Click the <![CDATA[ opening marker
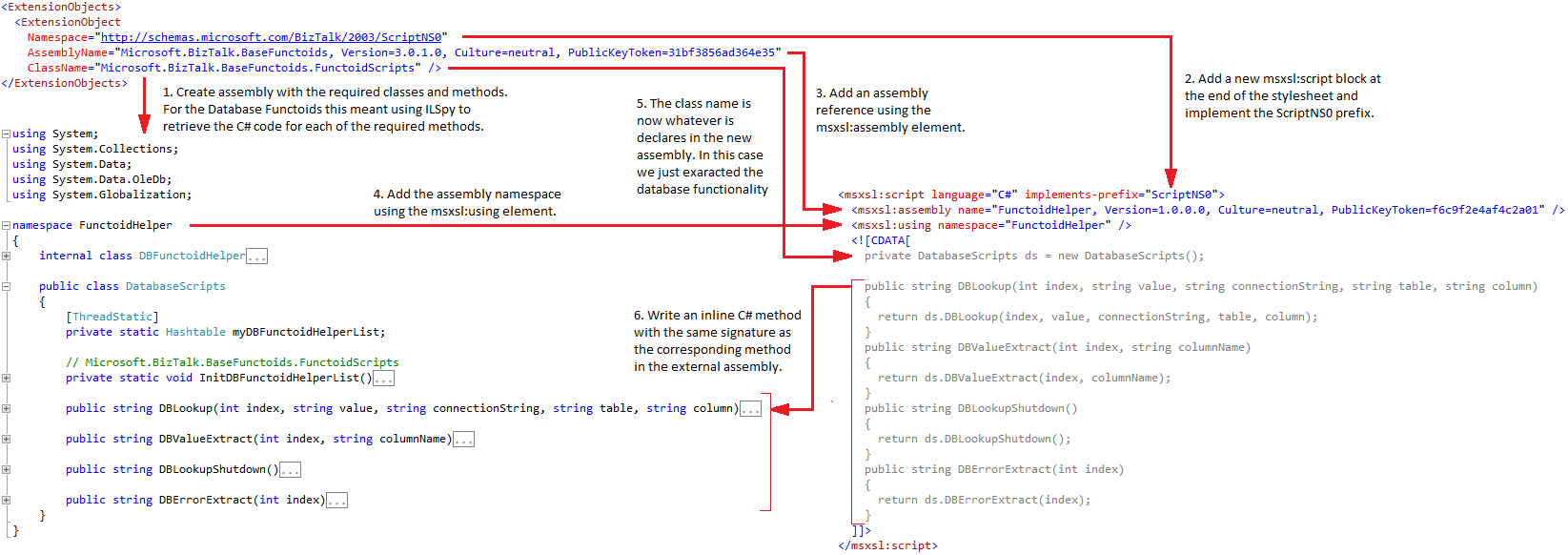This screenshot has height=555, width=1568. (881, 240)
